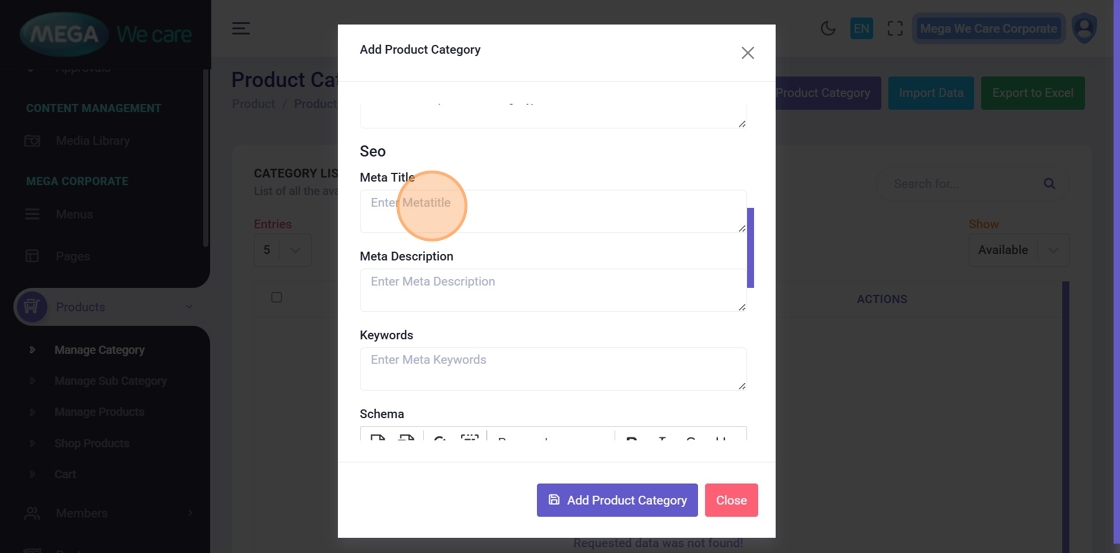Screen dimensions: 1120x553
Task: Click the Media Library icon in sidebar
Action: (x=32, y=141)
